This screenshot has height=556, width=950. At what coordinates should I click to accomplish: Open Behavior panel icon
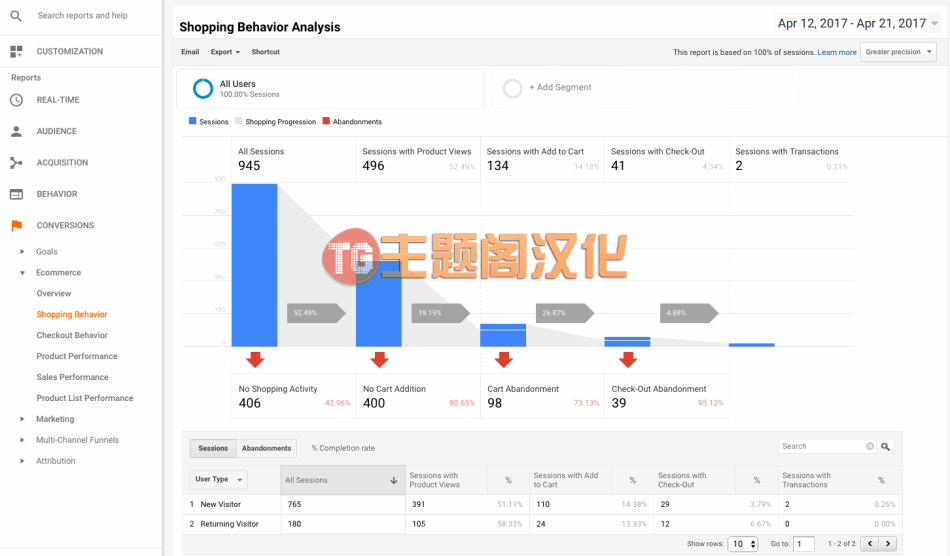(x=16, y=194)
